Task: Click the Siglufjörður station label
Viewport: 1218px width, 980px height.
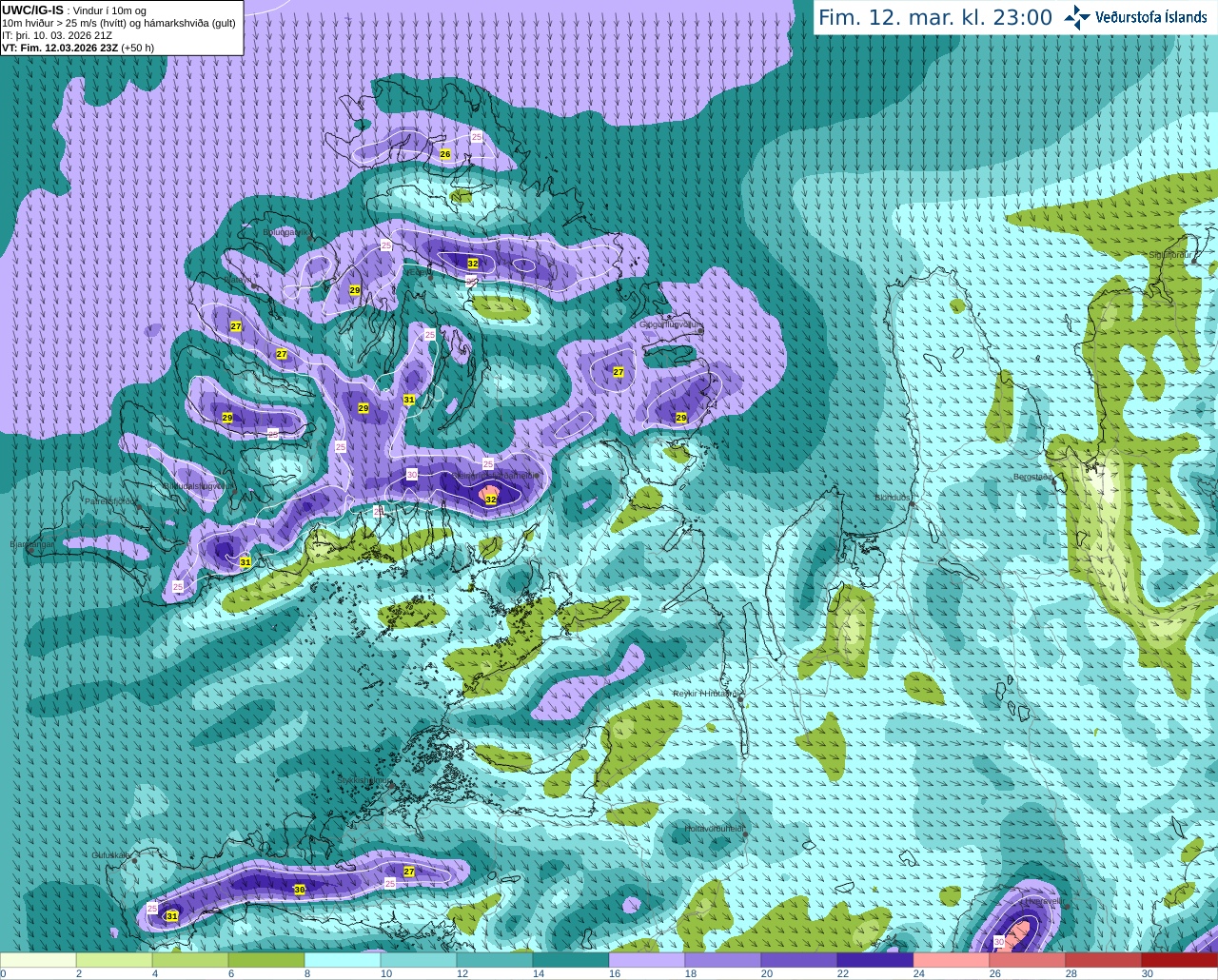Action: [x=1170, y=255]
